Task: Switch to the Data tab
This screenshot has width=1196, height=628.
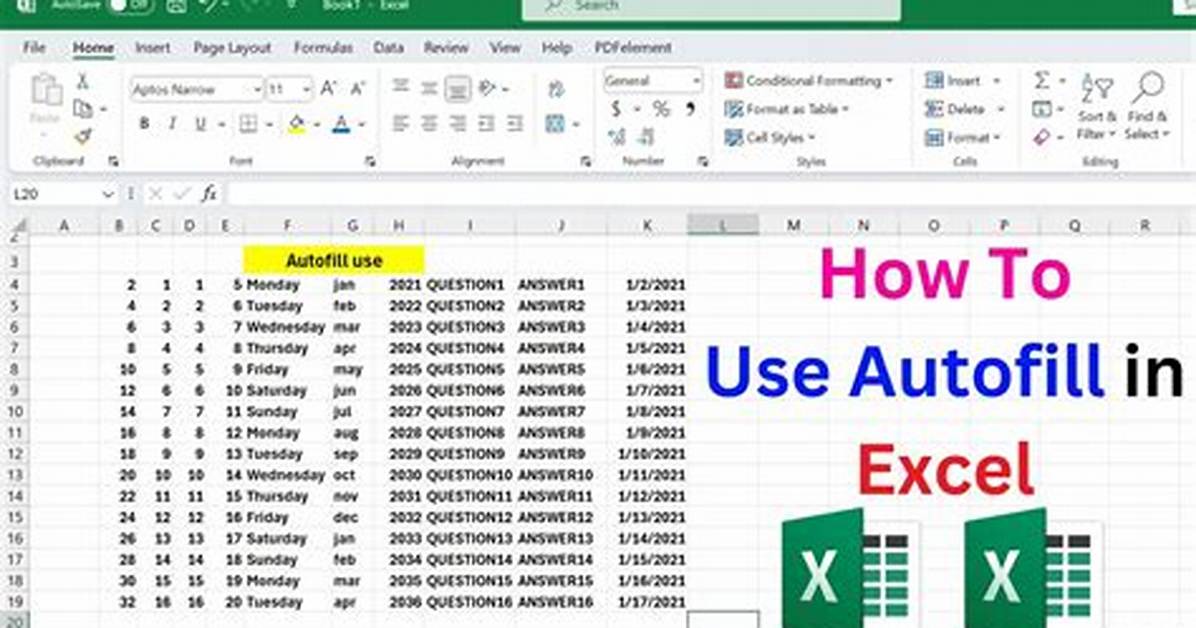Action: [x=388, y=47]
